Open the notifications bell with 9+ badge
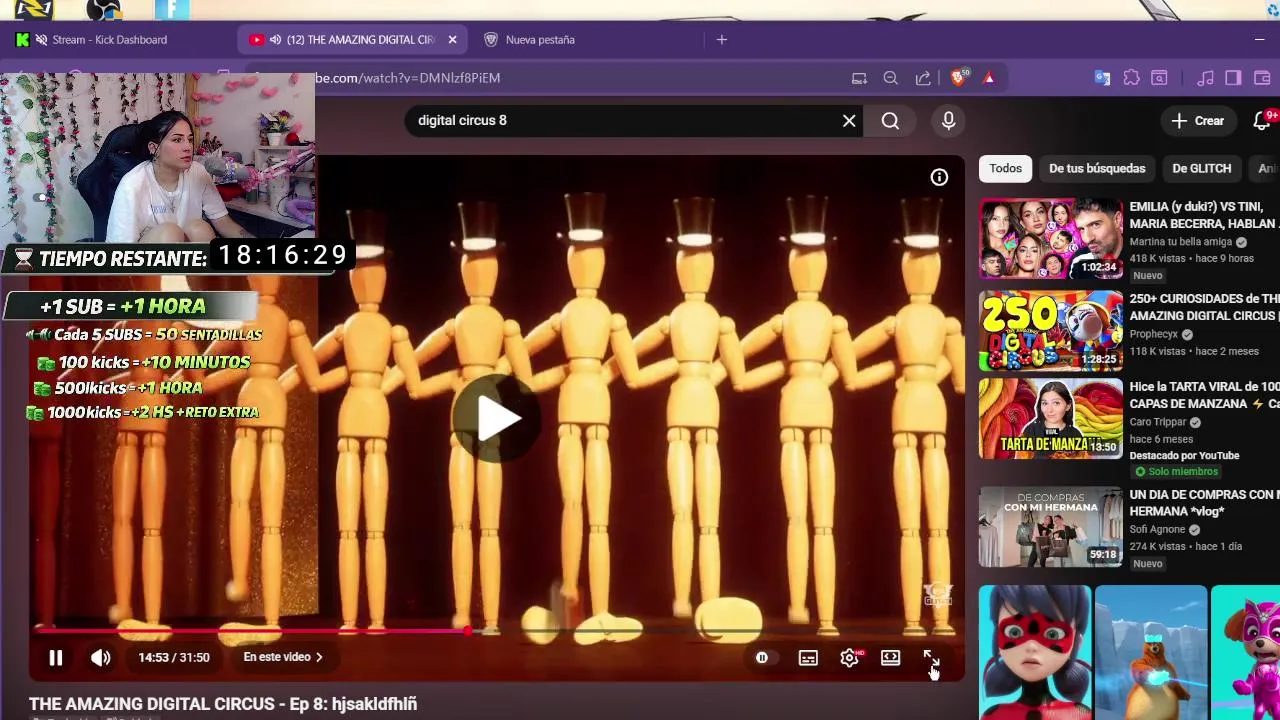This screenshot has width=1280, height=720. click(x=1262, y=120)
